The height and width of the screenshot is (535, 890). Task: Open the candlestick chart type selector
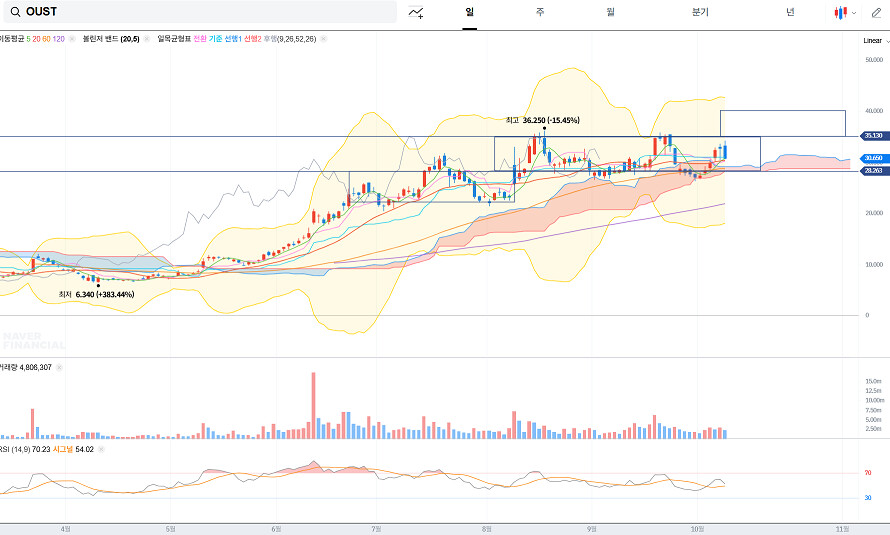pyautogui.click(x=845, y=12)
